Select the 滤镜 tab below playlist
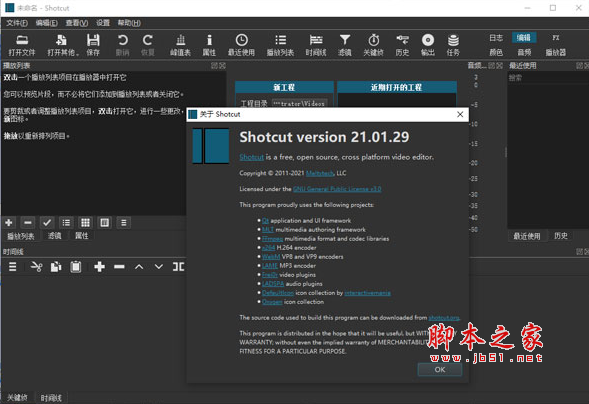This screenshot has width=589, height=404. (55, 236)
